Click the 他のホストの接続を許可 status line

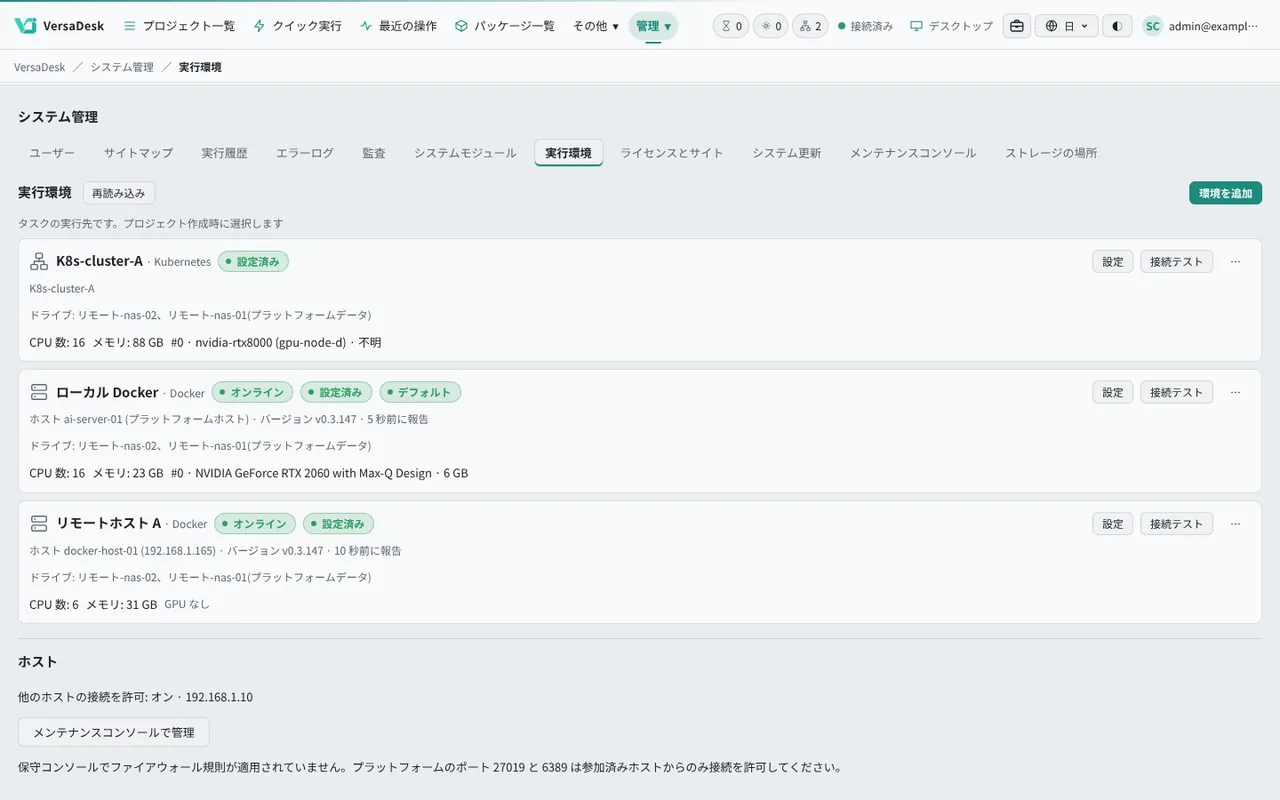(135, 697)
